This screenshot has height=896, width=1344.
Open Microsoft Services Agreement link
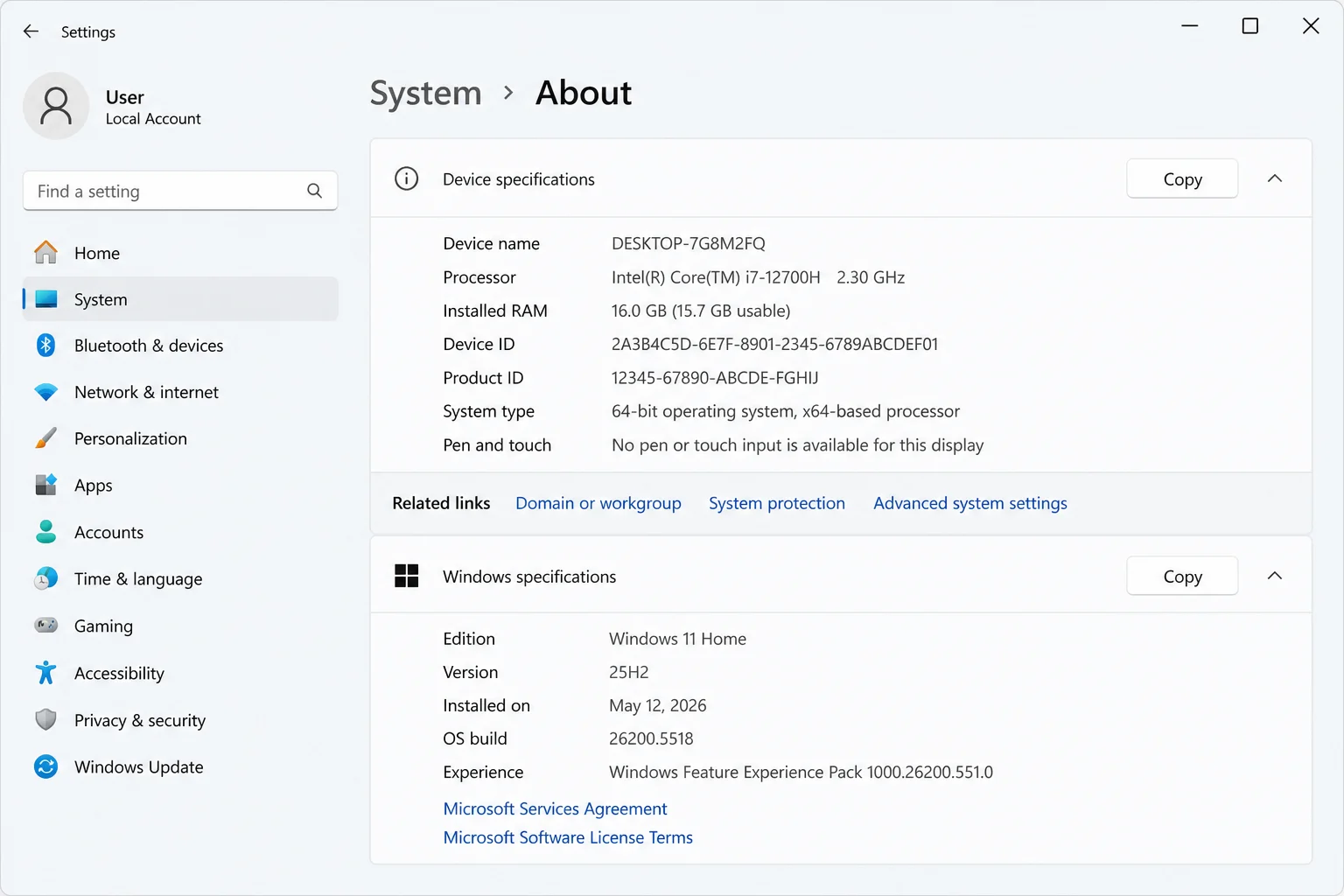tap(555, 808)
